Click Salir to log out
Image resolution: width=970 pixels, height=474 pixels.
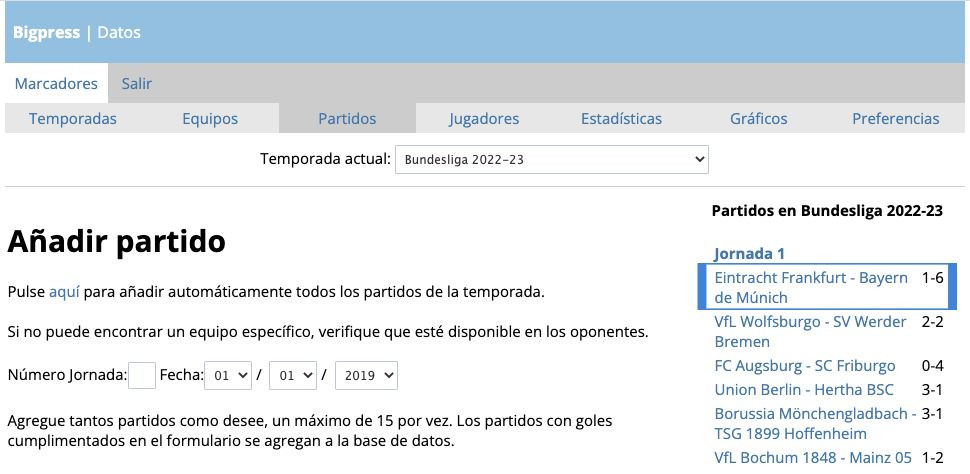[137, 84]
